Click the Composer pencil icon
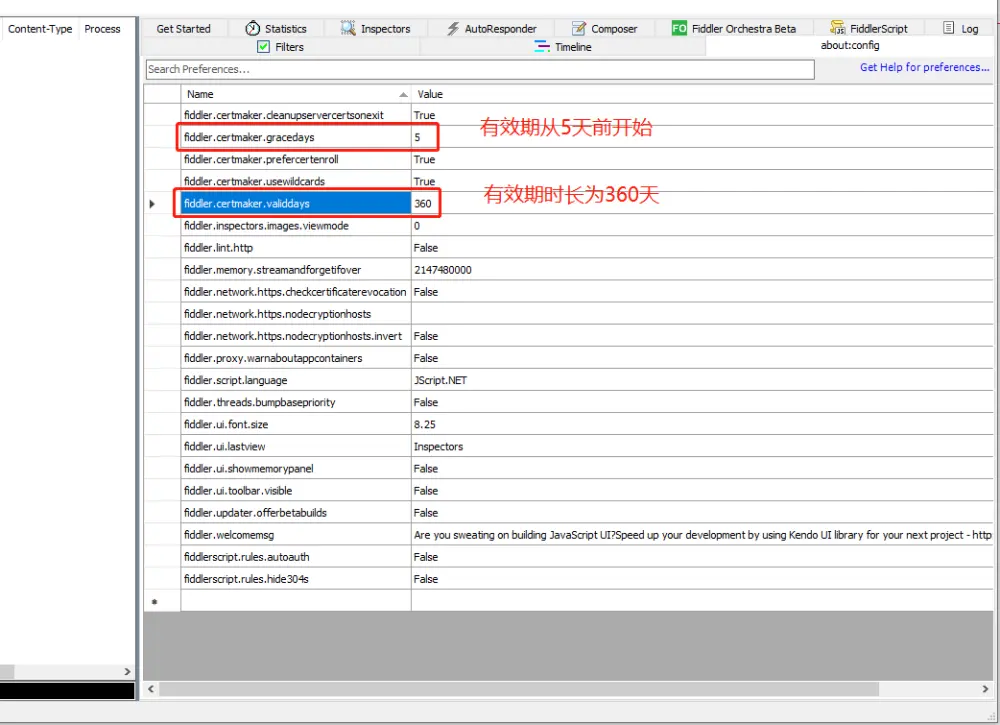 click(578, 29)
